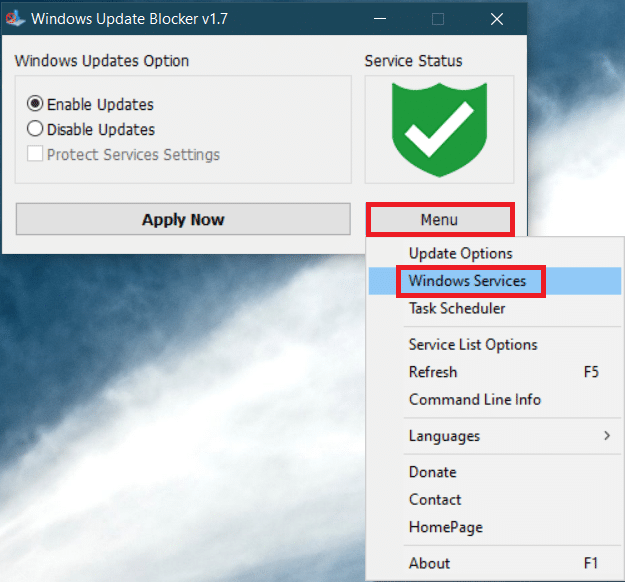Minimize the Windows Update Blocker window
This screenshot has width=625, height=582.
(x=380, y=19)
